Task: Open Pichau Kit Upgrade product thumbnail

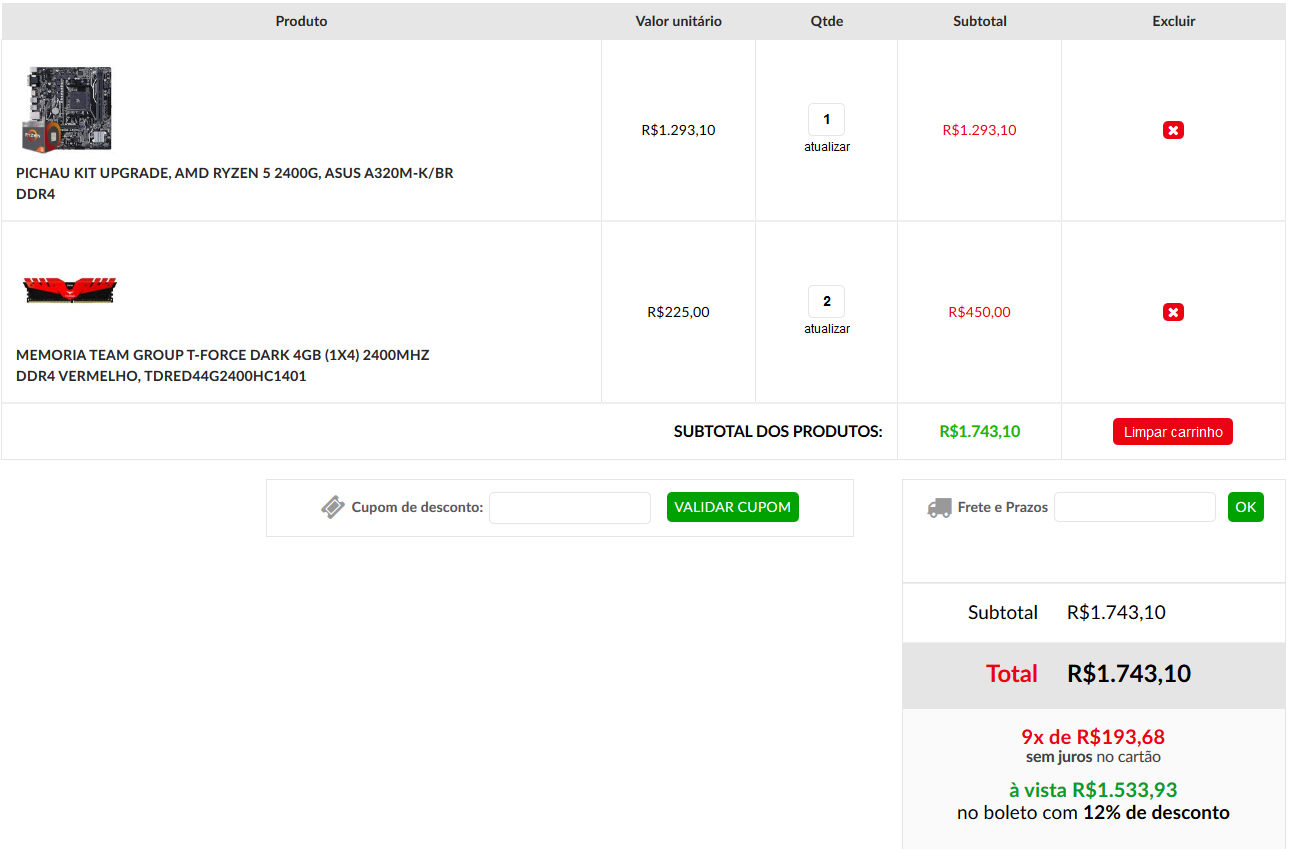Action: click(x=67, y=109)
